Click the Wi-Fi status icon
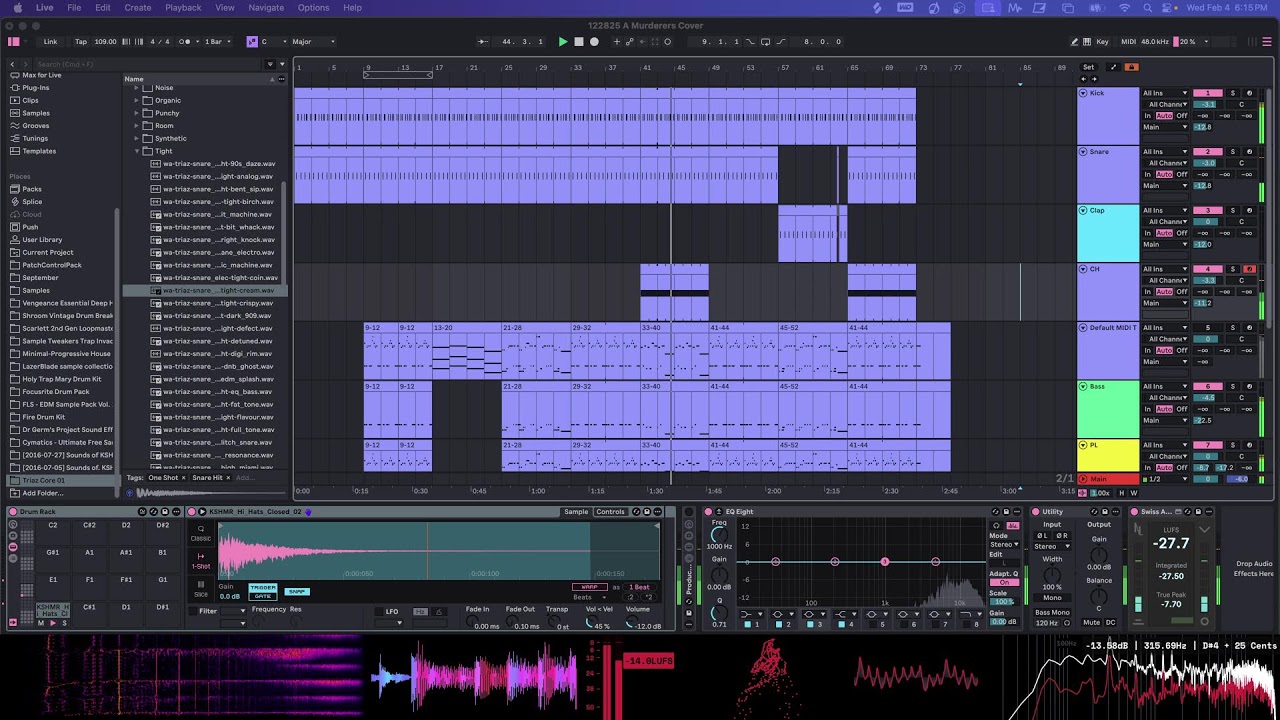 [x=1125, y=8]
